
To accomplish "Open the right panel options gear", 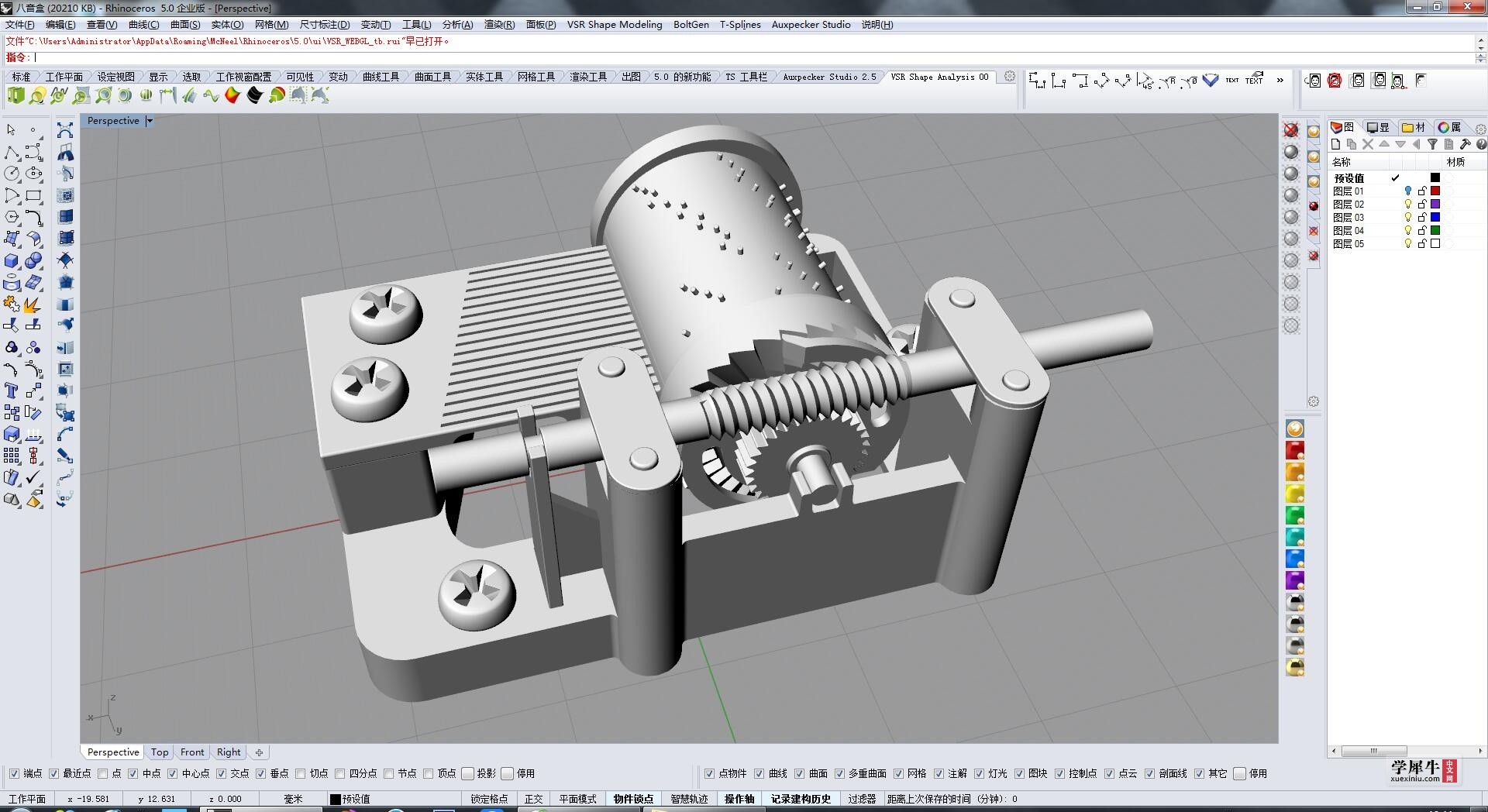I will click(x=1480, y=129).
